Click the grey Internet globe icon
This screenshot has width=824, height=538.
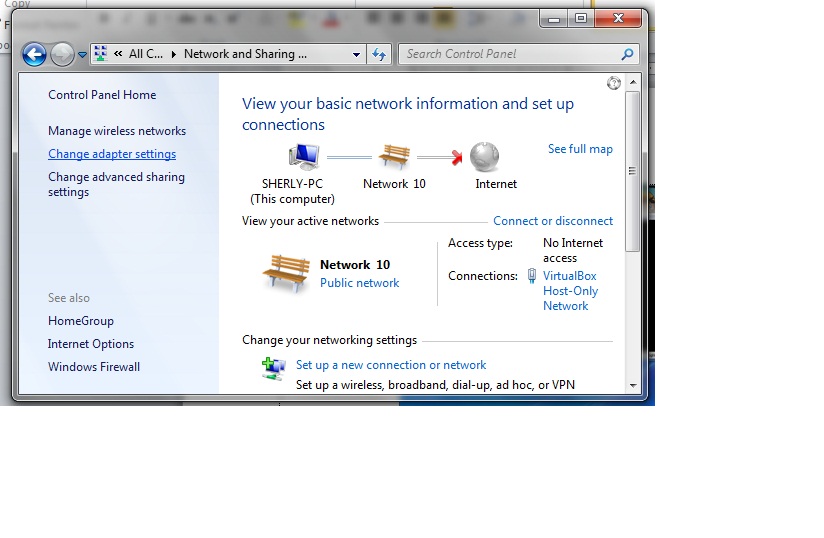[484, 157]
